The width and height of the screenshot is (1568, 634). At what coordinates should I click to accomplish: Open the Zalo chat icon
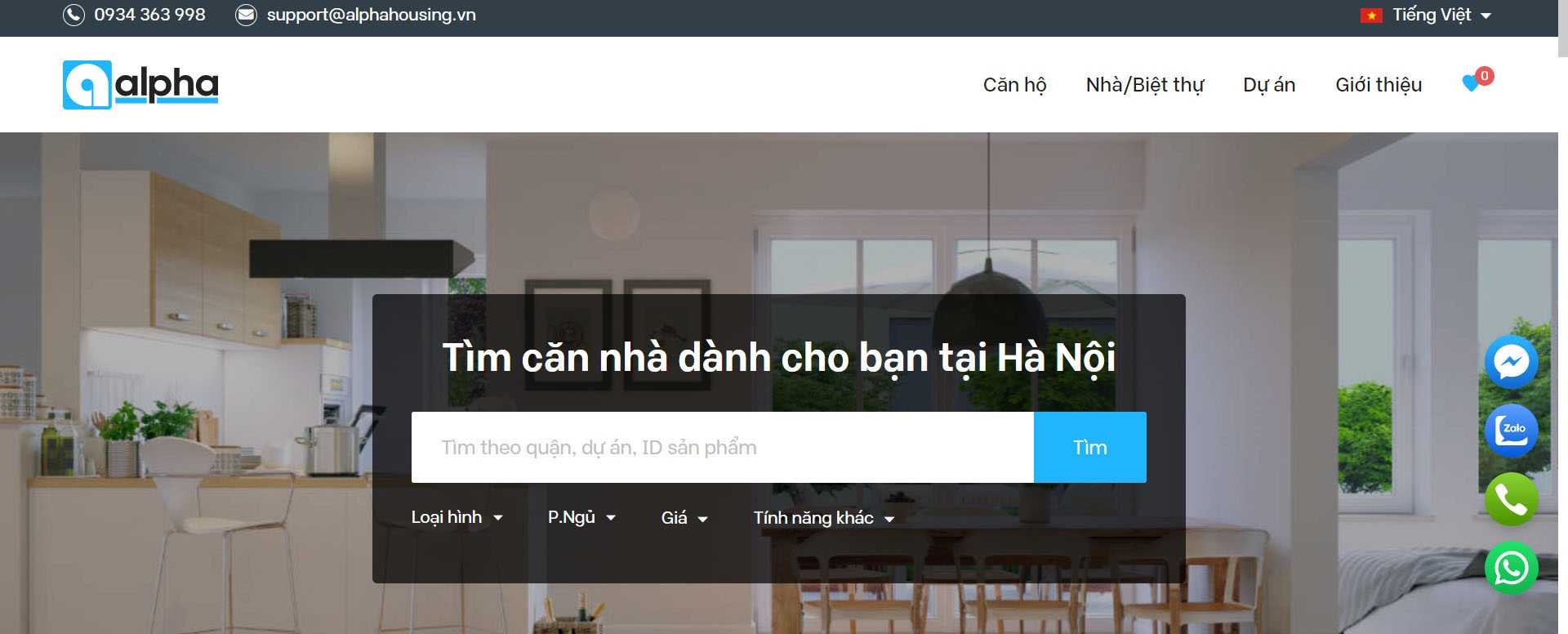tap(1511, 431)
